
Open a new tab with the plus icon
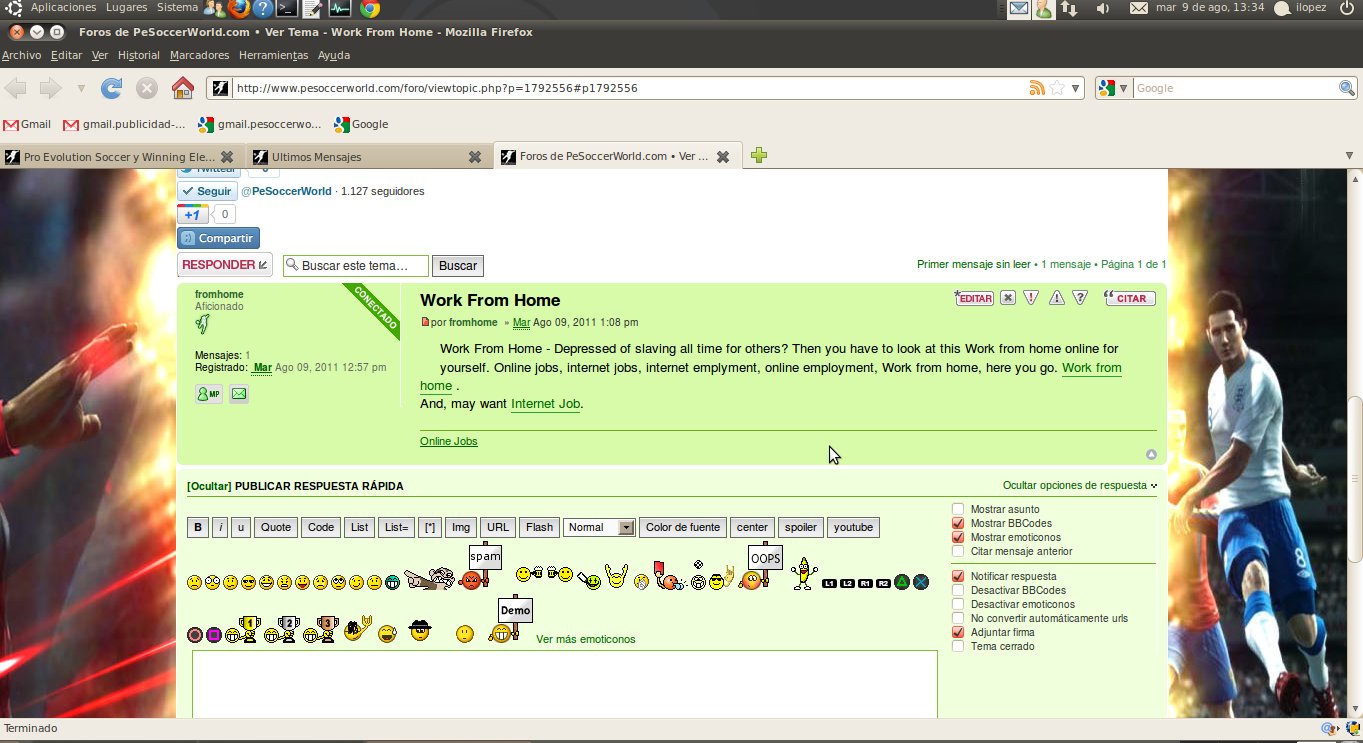click(x=759, y=155)
